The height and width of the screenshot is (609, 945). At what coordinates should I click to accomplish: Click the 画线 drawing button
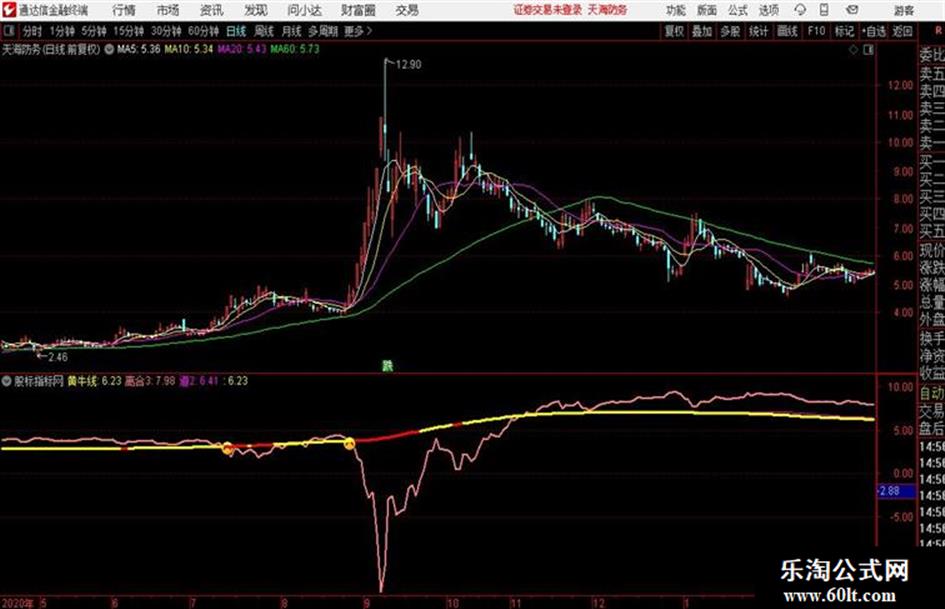[787, 31]
